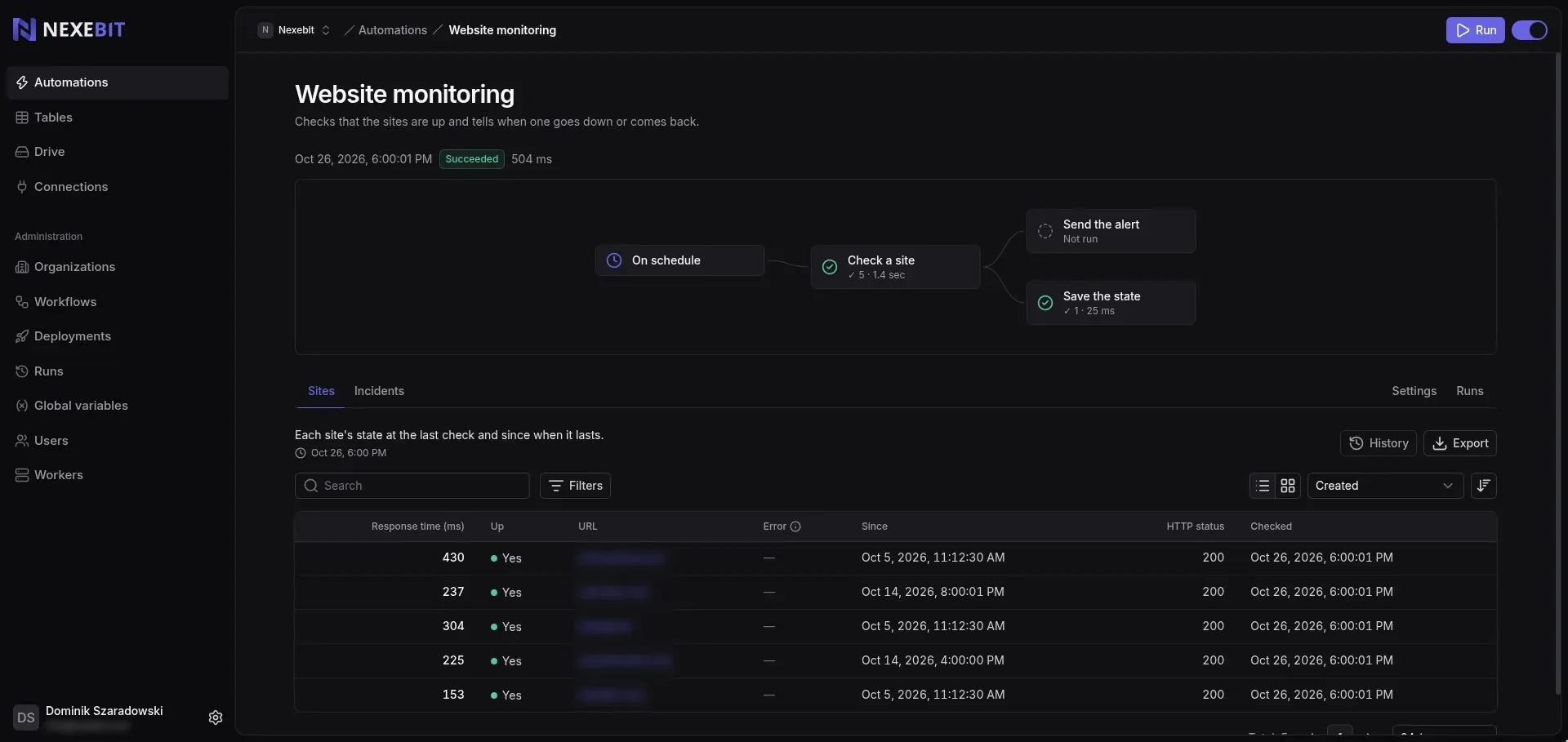The width and height of the screenshot is (1568, 742).
Task: Focus the Search input field
Action: pyautogui.click(x=412, y=486)
